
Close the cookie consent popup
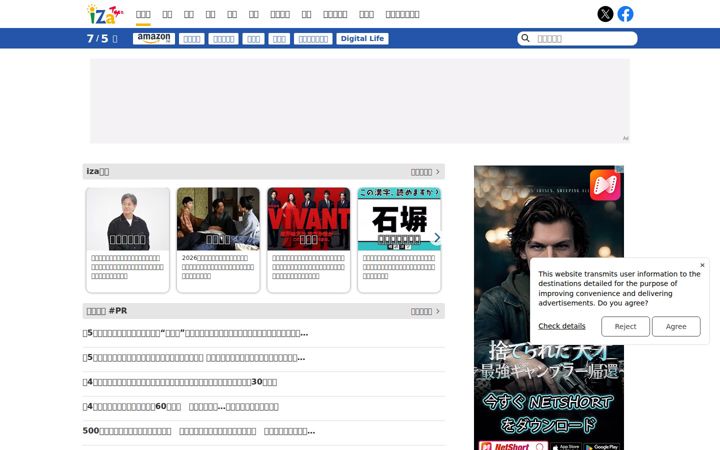click(x=702, y=265)
